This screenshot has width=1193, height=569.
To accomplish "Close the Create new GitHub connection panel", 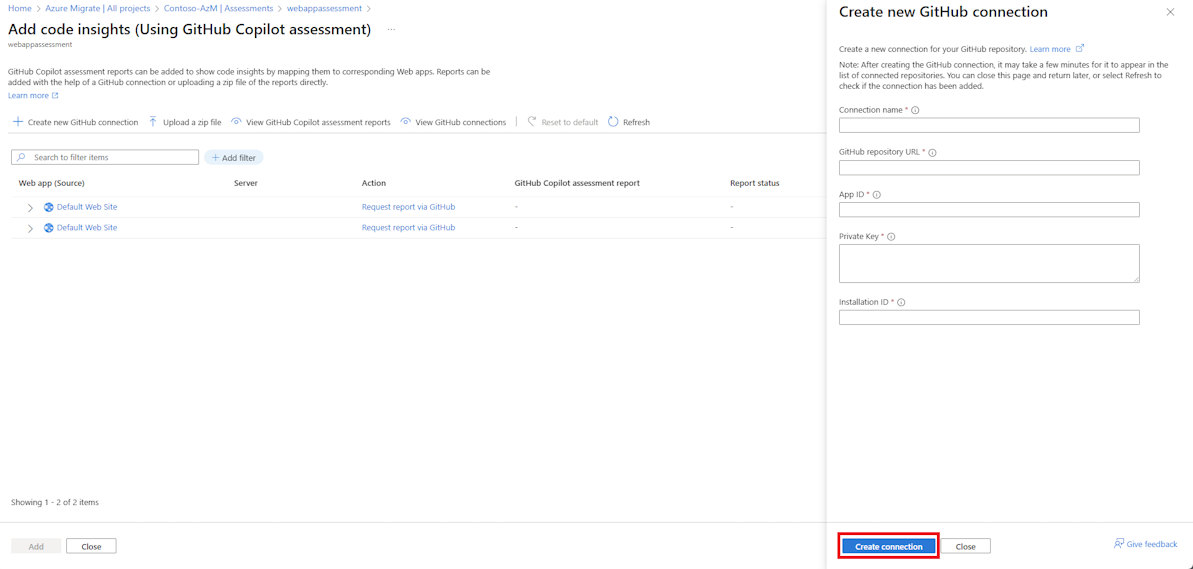I will coord(1170,12).
